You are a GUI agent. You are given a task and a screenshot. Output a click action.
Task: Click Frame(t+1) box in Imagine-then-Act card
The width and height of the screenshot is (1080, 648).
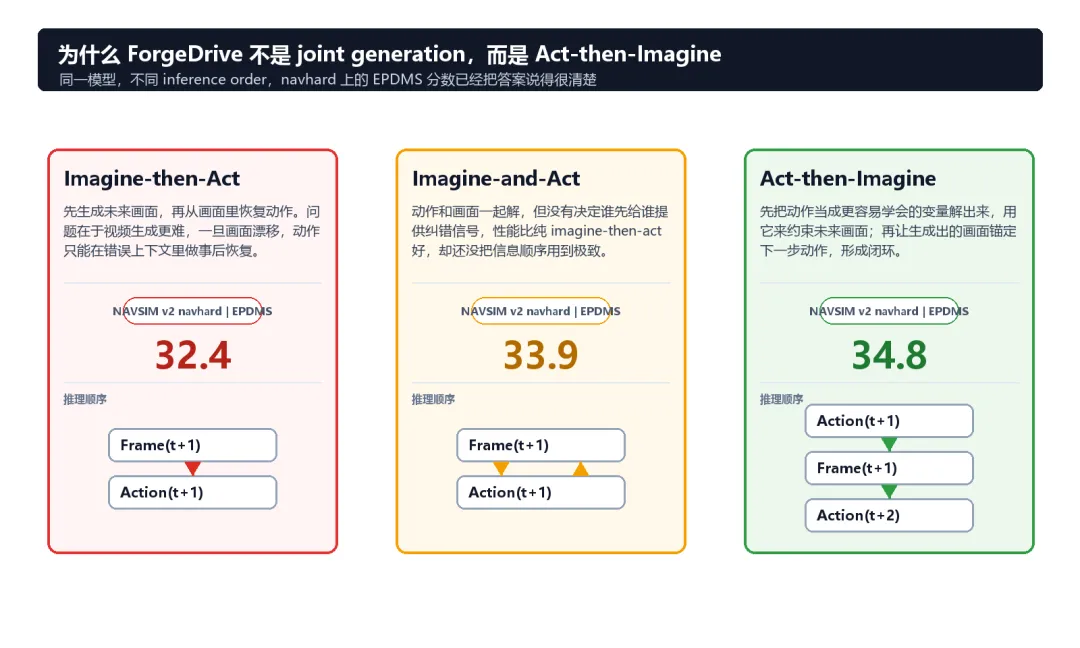point(193,445)
